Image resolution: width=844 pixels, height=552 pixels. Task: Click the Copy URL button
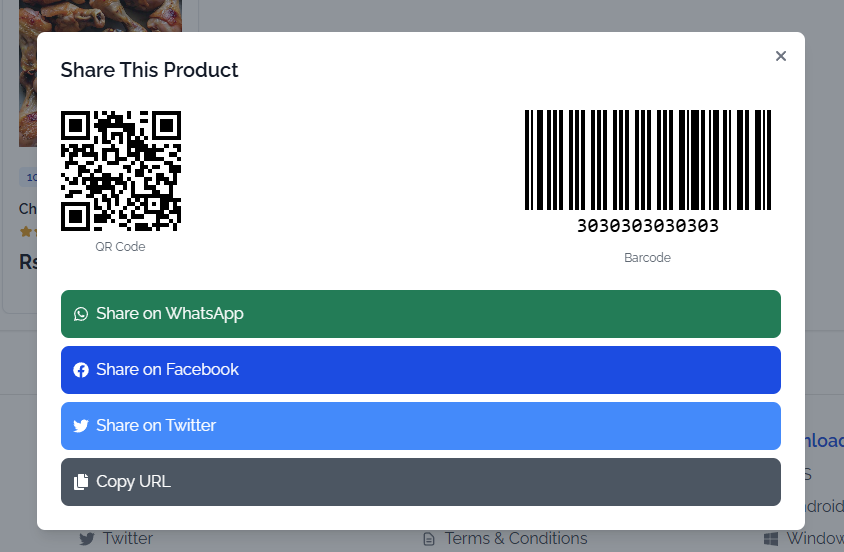[421, 482]
